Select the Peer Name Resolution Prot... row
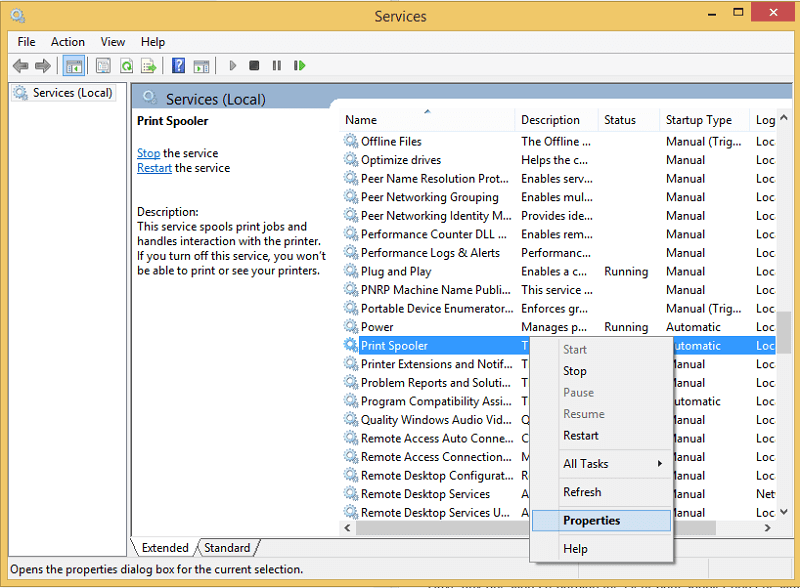Screen dimensions: 800x588 point(559,179)
